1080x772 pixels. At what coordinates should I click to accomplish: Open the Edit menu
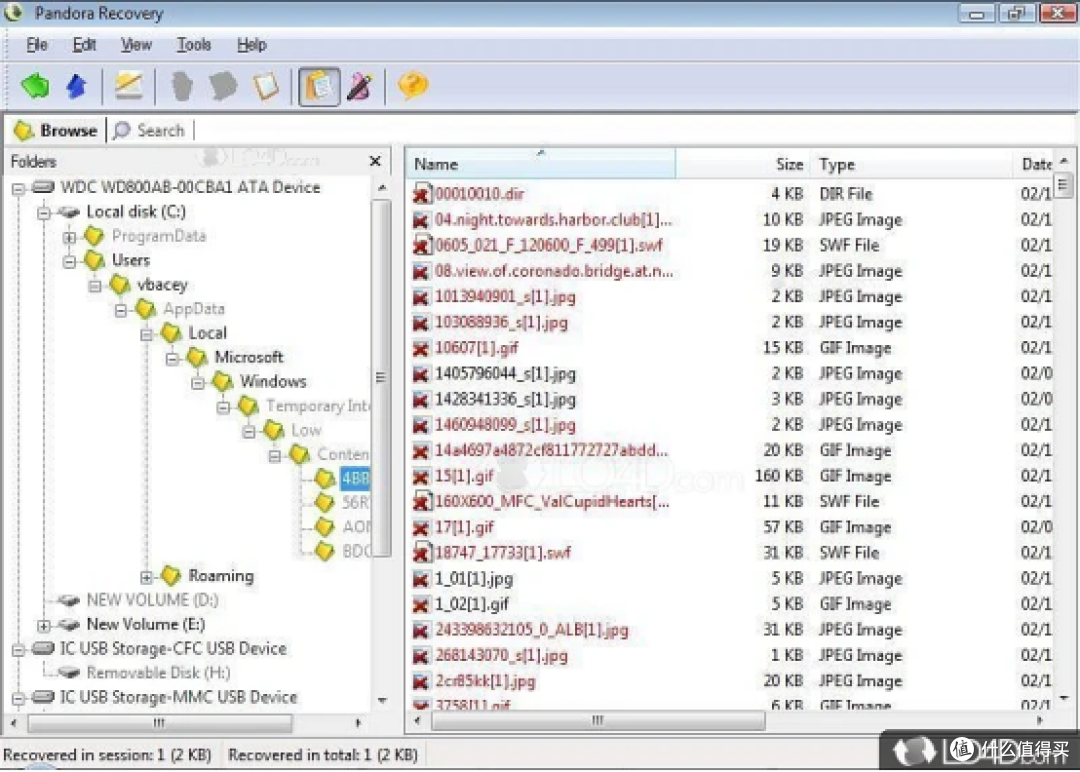[84, 45]
